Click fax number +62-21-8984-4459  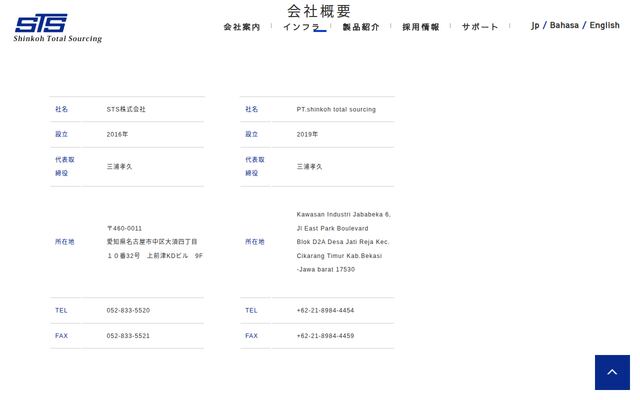[x=325, y=336]
